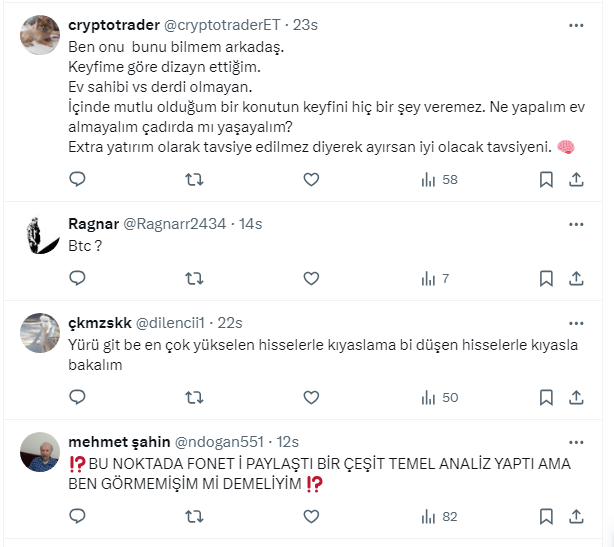Open more options on Ragnar's tweet

pyautogui.click(x=577, y=223)
